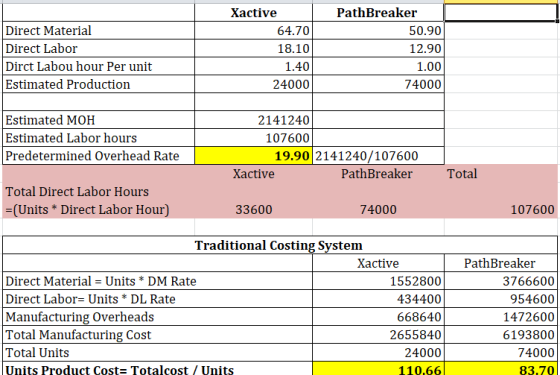Select 'Total Manufacturing Cost' label cell
Image resolution: width=560 pixels, height=375 pixels.
click(x=158, y=335)
